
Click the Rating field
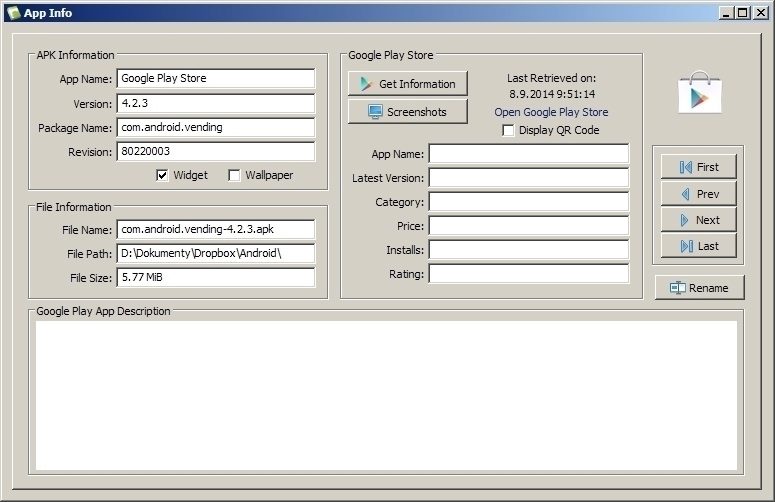coord(529,274)
